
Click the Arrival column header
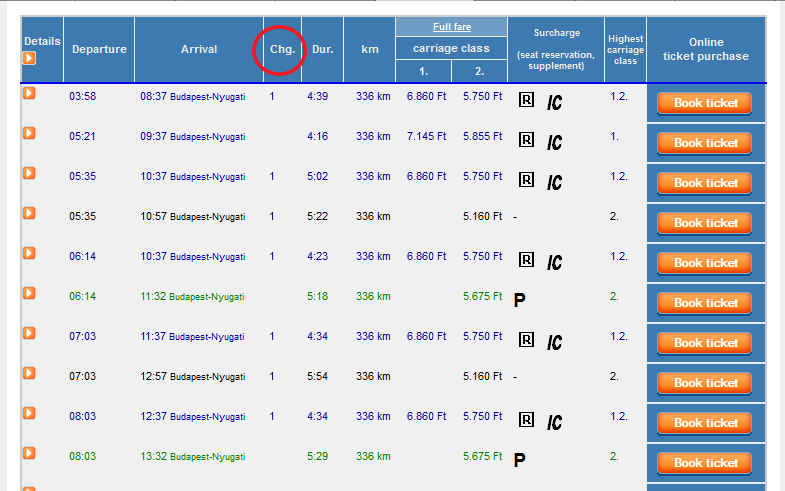(x=199, y=49)
